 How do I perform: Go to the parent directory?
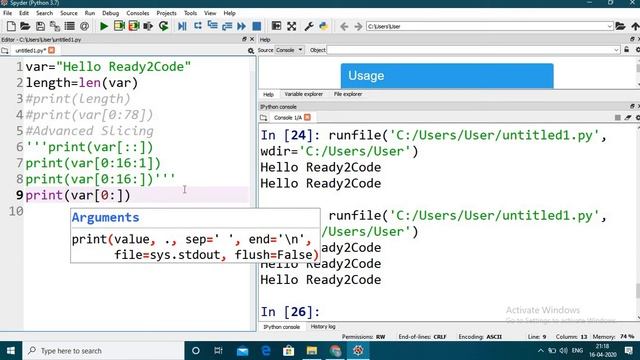click(x=635, y=26)
